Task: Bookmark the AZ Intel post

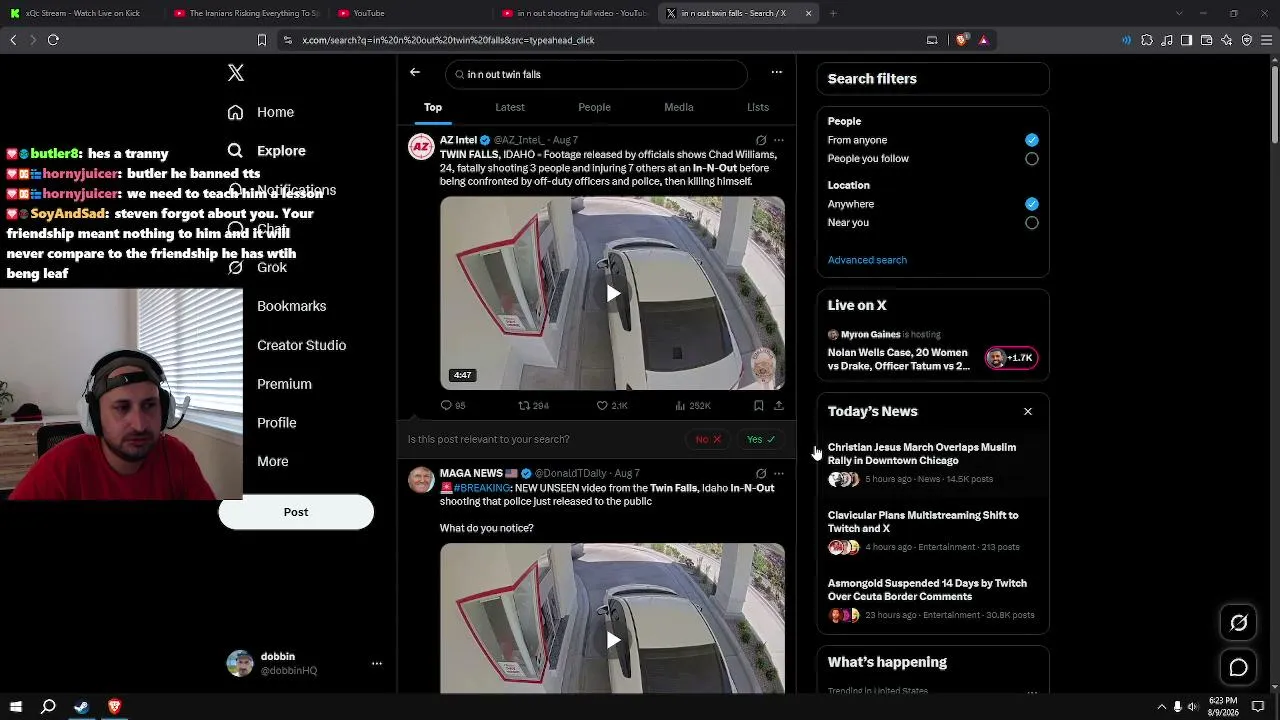Action: [759, 406]
